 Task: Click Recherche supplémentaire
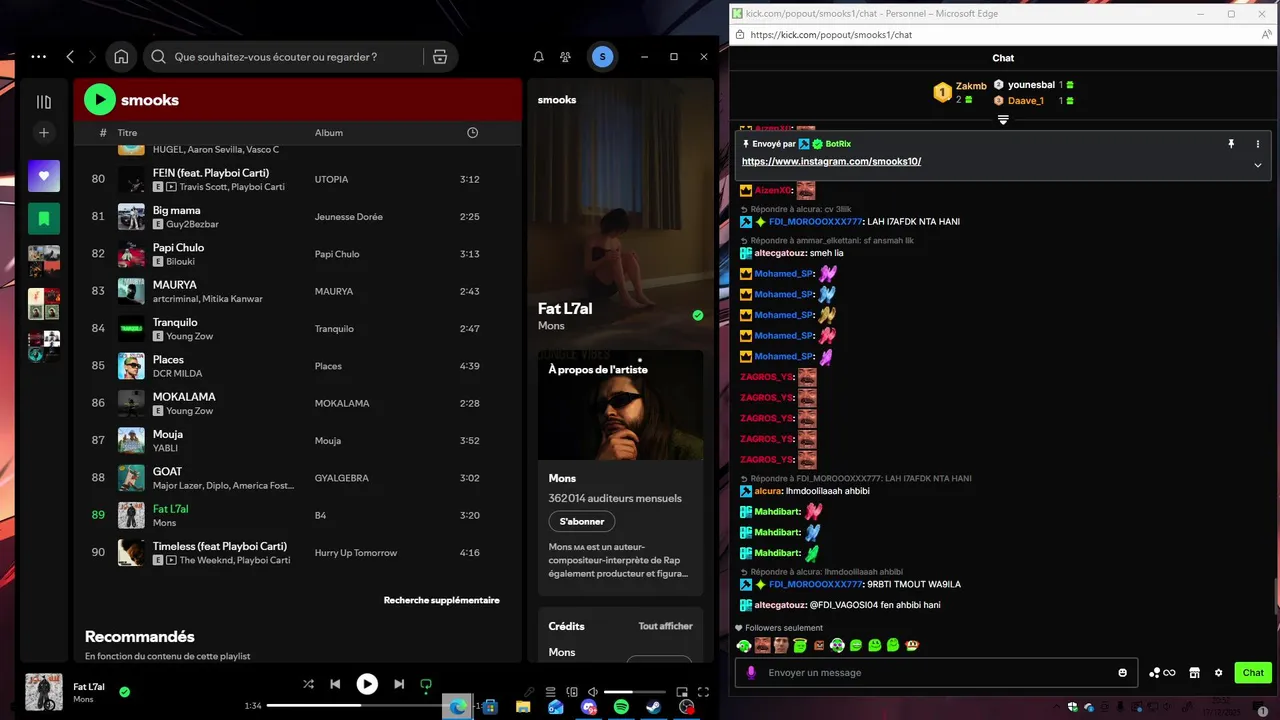click(442, 600)
